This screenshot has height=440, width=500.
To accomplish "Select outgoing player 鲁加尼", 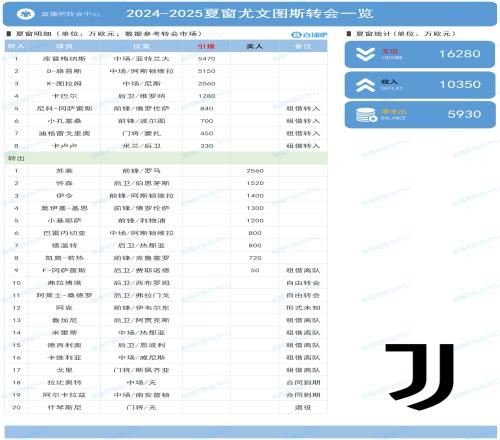I will [64, 320].
